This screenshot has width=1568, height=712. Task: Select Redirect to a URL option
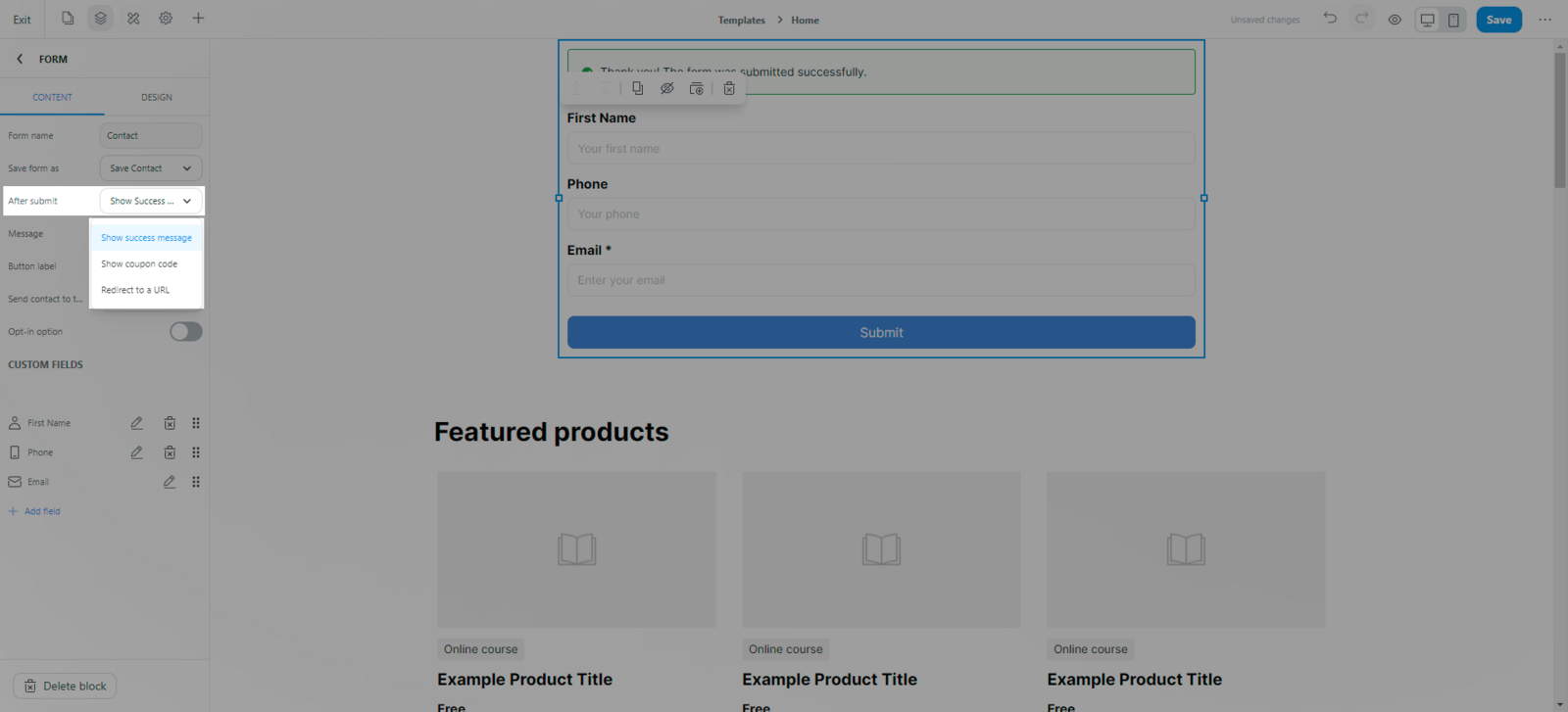135,290
